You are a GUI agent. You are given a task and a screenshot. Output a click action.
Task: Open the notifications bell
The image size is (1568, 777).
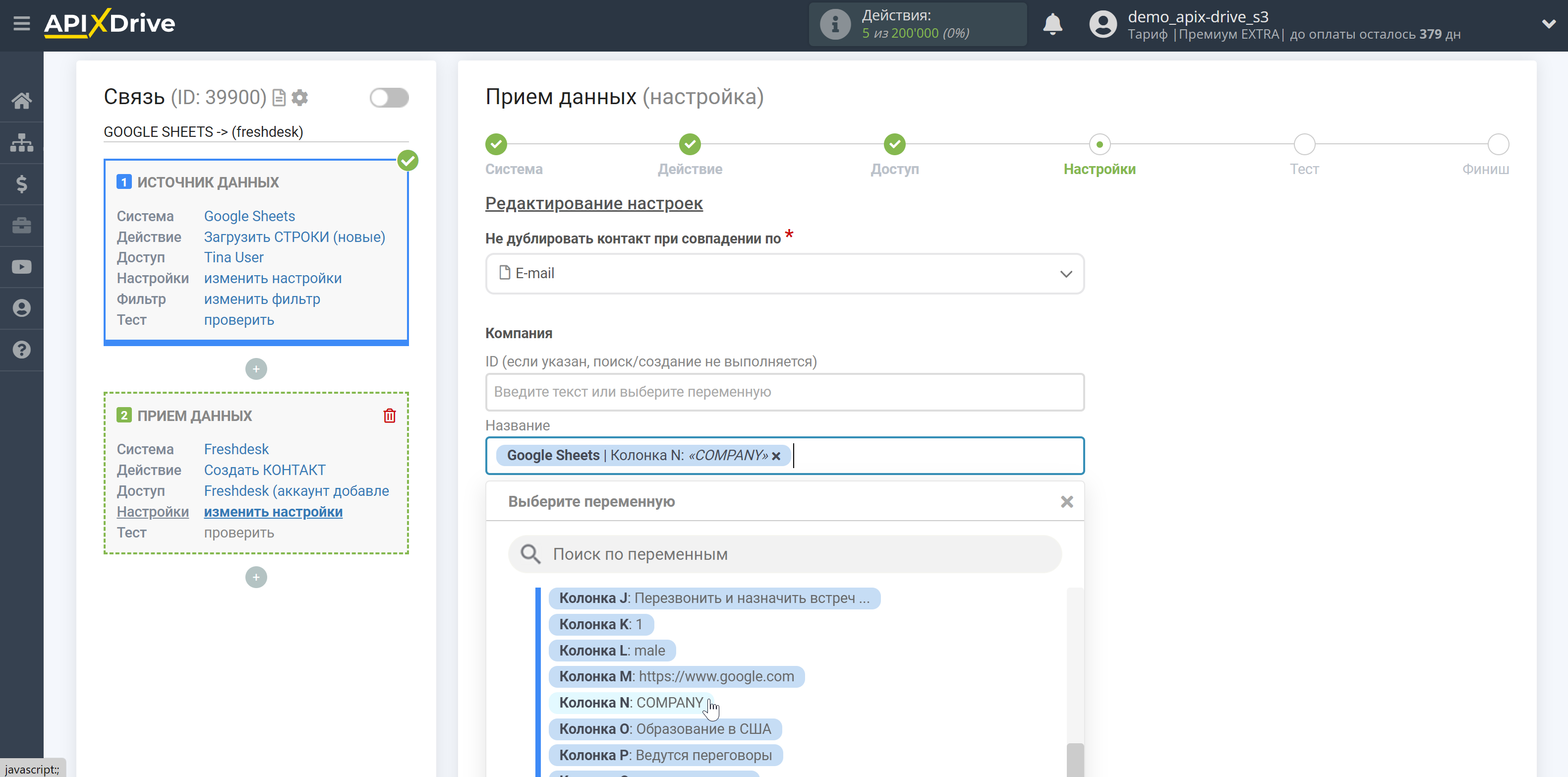click(x=1052, y=24)
